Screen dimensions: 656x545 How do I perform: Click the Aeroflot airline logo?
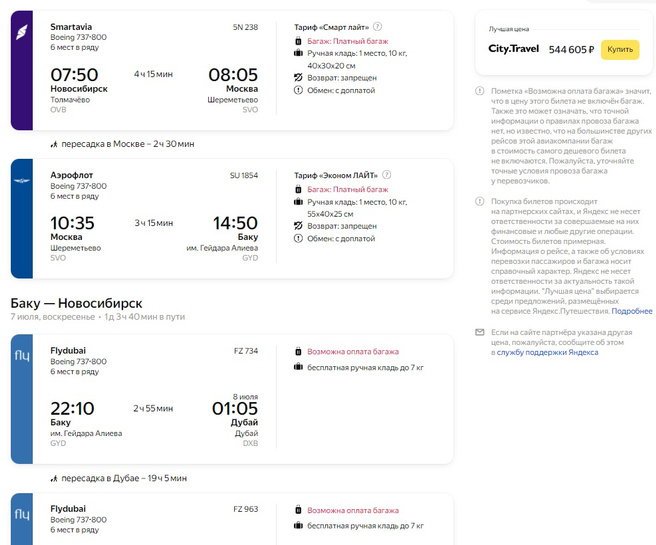tap(22, 180)
